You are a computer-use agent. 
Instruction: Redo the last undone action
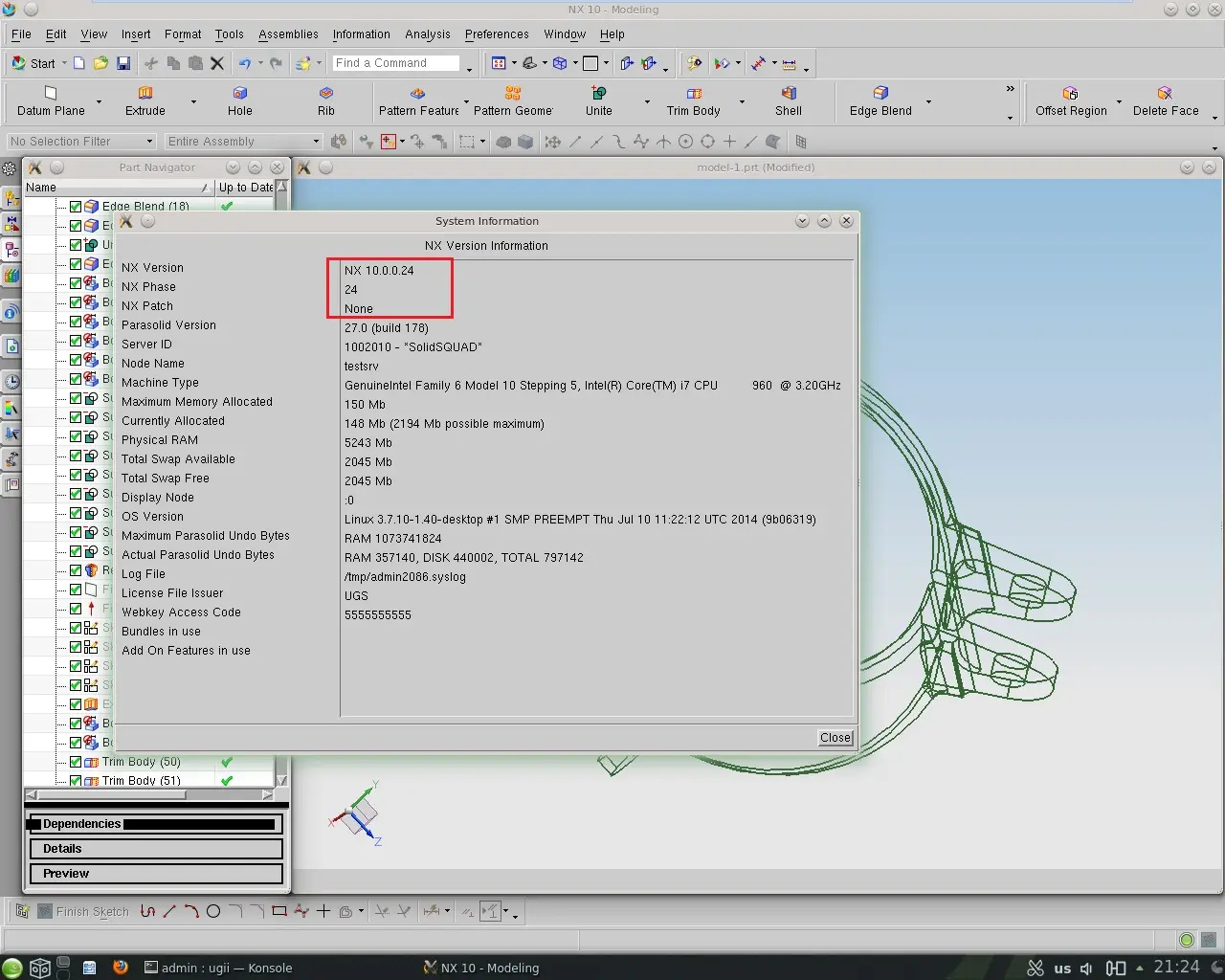276,63
